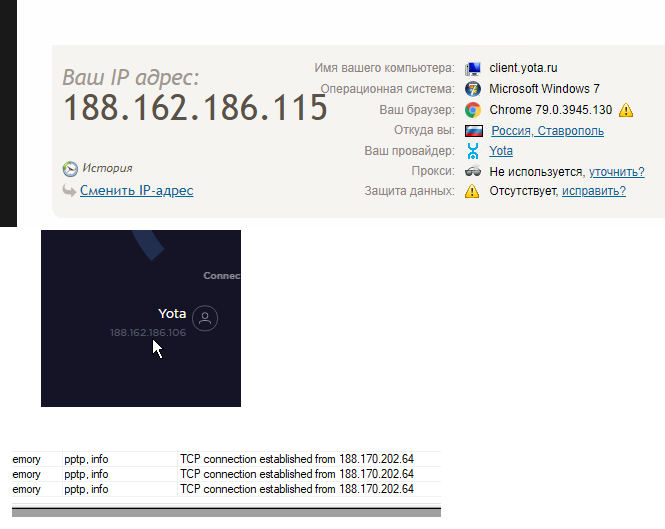Click the Отсутствует protection status text

(x=523, y=191)
